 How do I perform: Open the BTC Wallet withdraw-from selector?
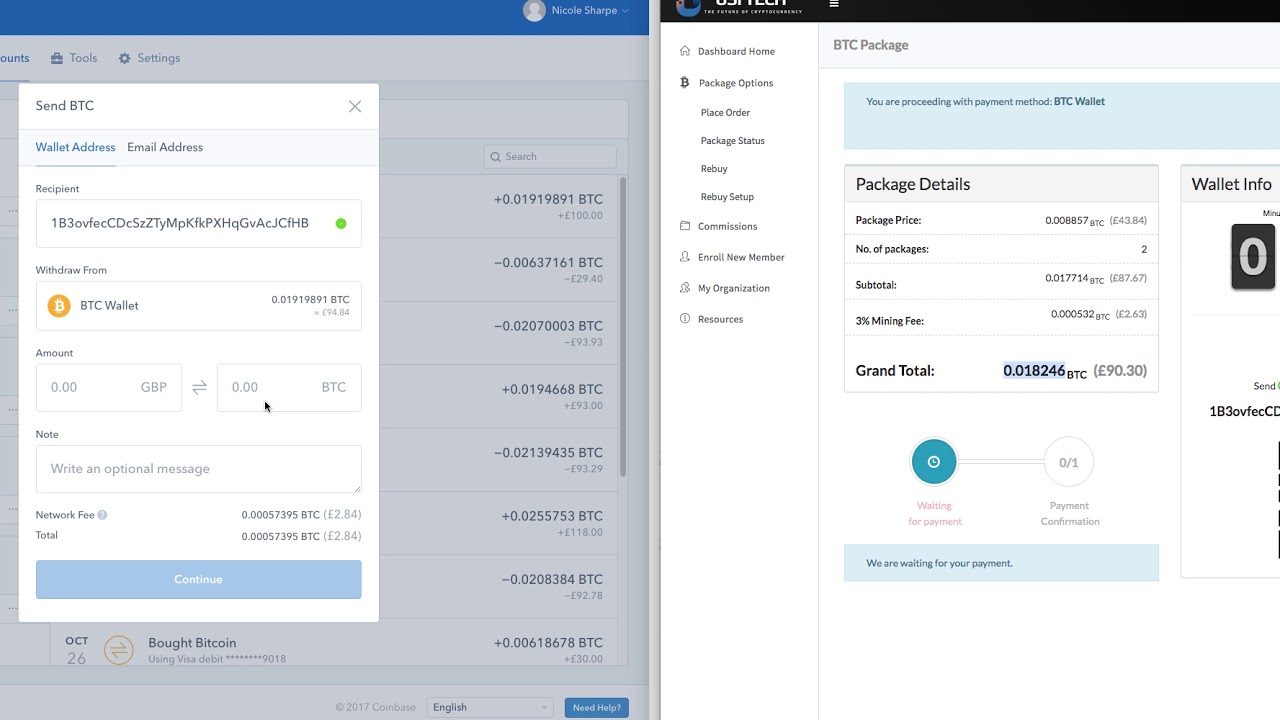pyautogui.click(x=199, y=306)
